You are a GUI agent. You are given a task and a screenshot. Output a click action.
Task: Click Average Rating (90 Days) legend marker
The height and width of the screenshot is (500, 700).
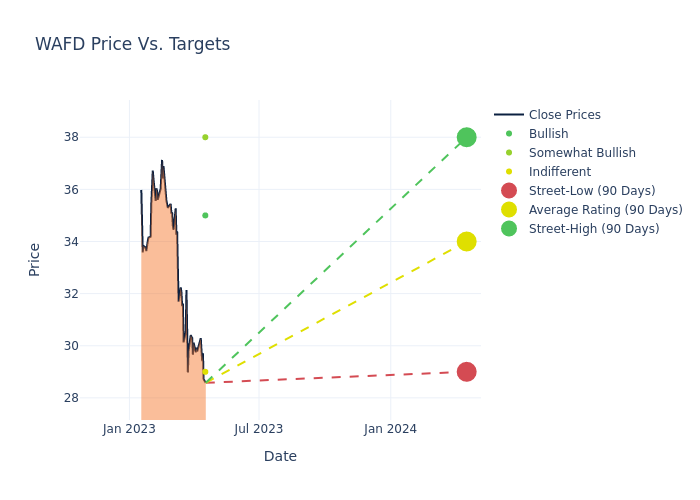coord(509,210)
